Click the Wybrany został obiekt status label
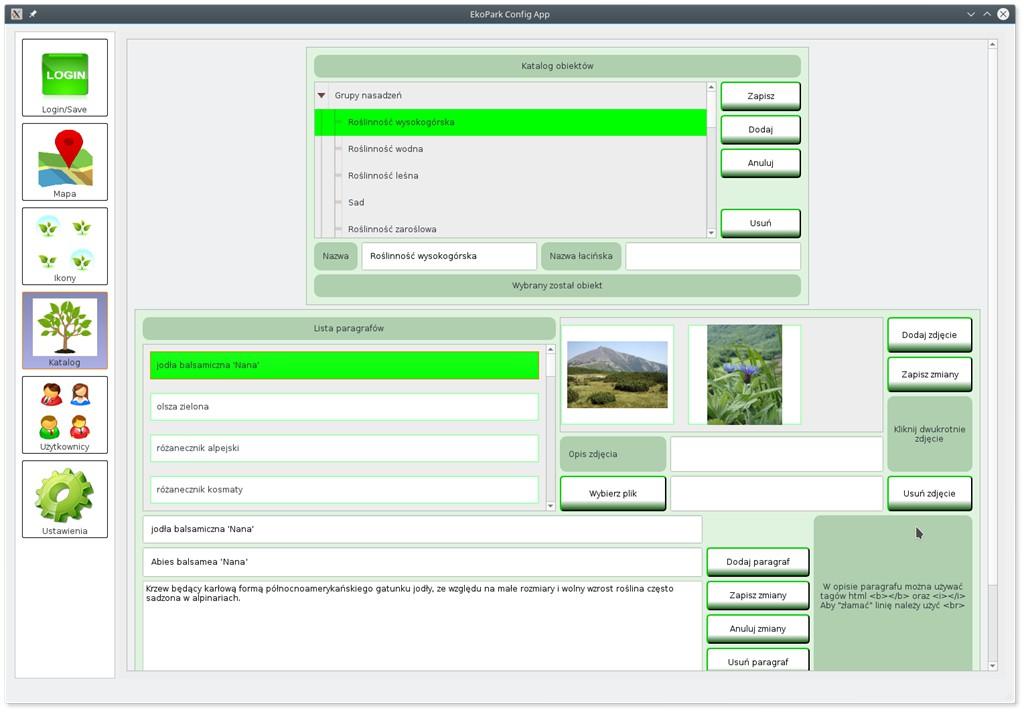Viewport: 1024px width, 712px height. 557,285
